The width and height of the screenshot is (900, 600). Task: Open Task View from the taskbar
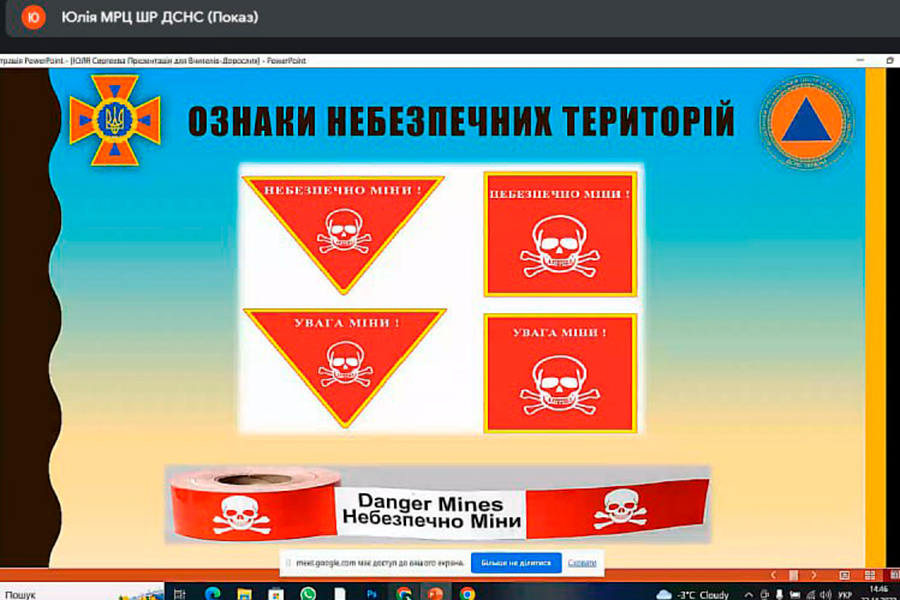pyautogui.click(x=180, y=594)
